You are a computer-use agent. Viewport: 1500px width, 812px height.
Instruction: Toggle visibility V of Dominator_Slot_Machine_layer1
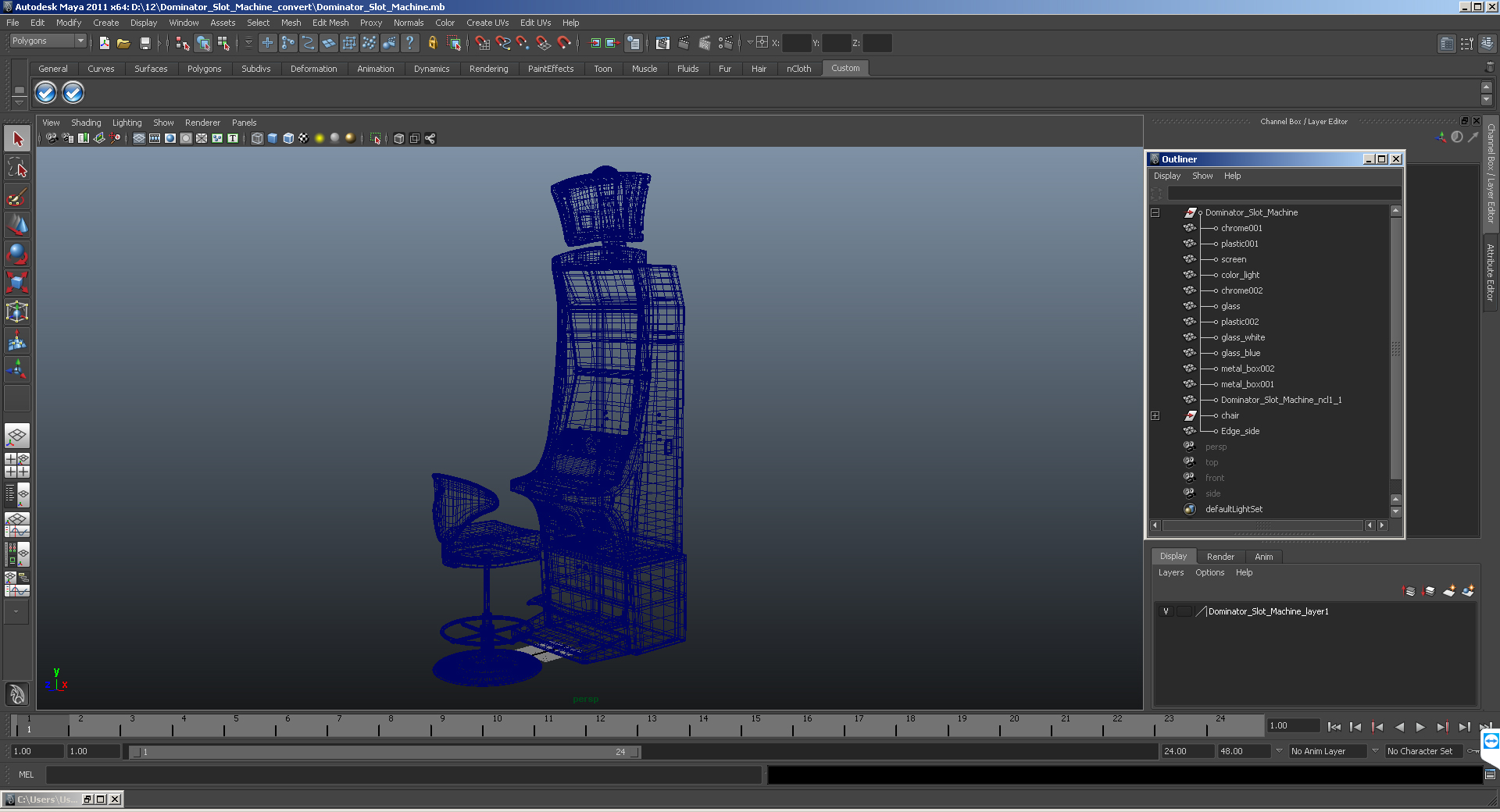point(1166,611)
